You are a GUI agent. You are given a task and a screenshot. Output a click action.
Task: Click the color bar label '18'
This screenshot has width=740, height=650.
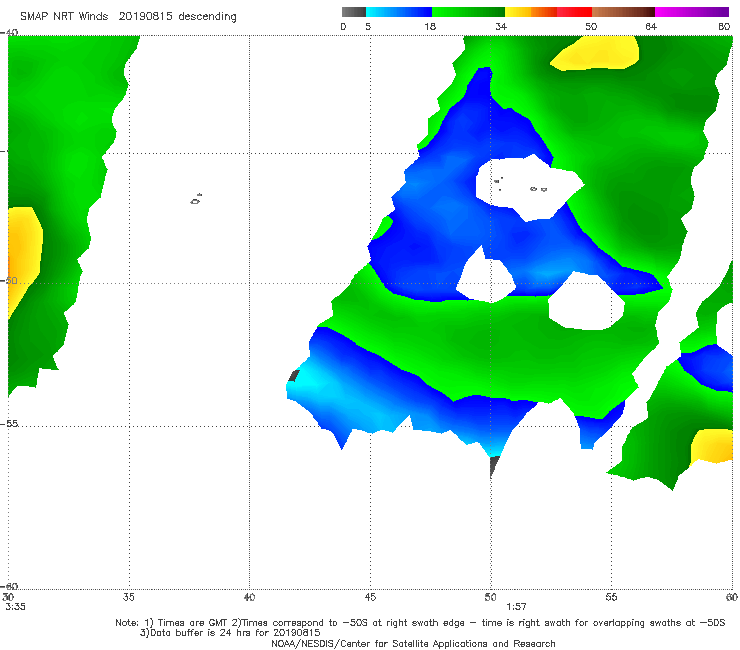point(430,26)
